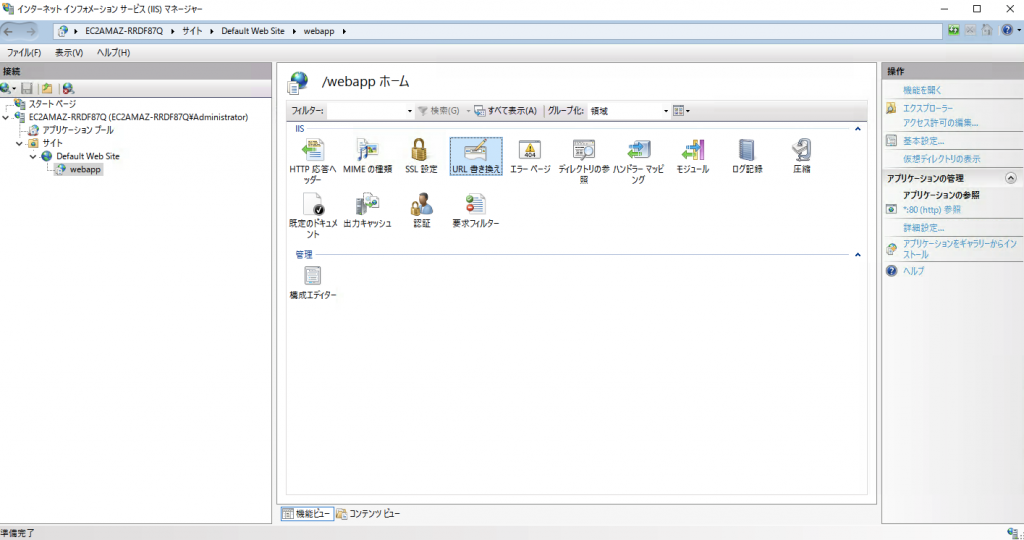Image resolution: width=1024 pixels, height=540 pixels.
Task: Open the グループ化 dropdown list
Action: point(666,111)
